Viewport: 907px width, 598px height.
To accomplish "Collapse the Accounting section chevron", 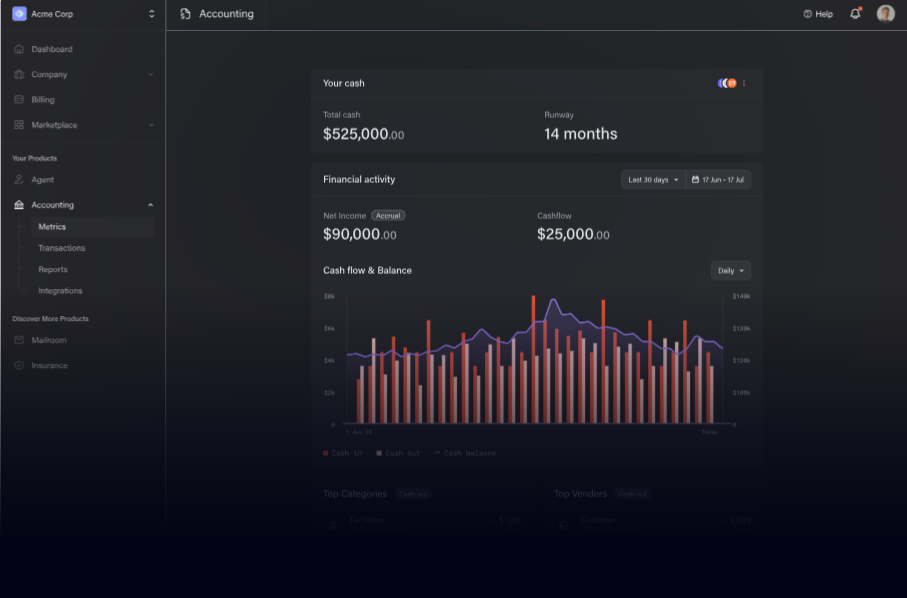I will [151, 205].
